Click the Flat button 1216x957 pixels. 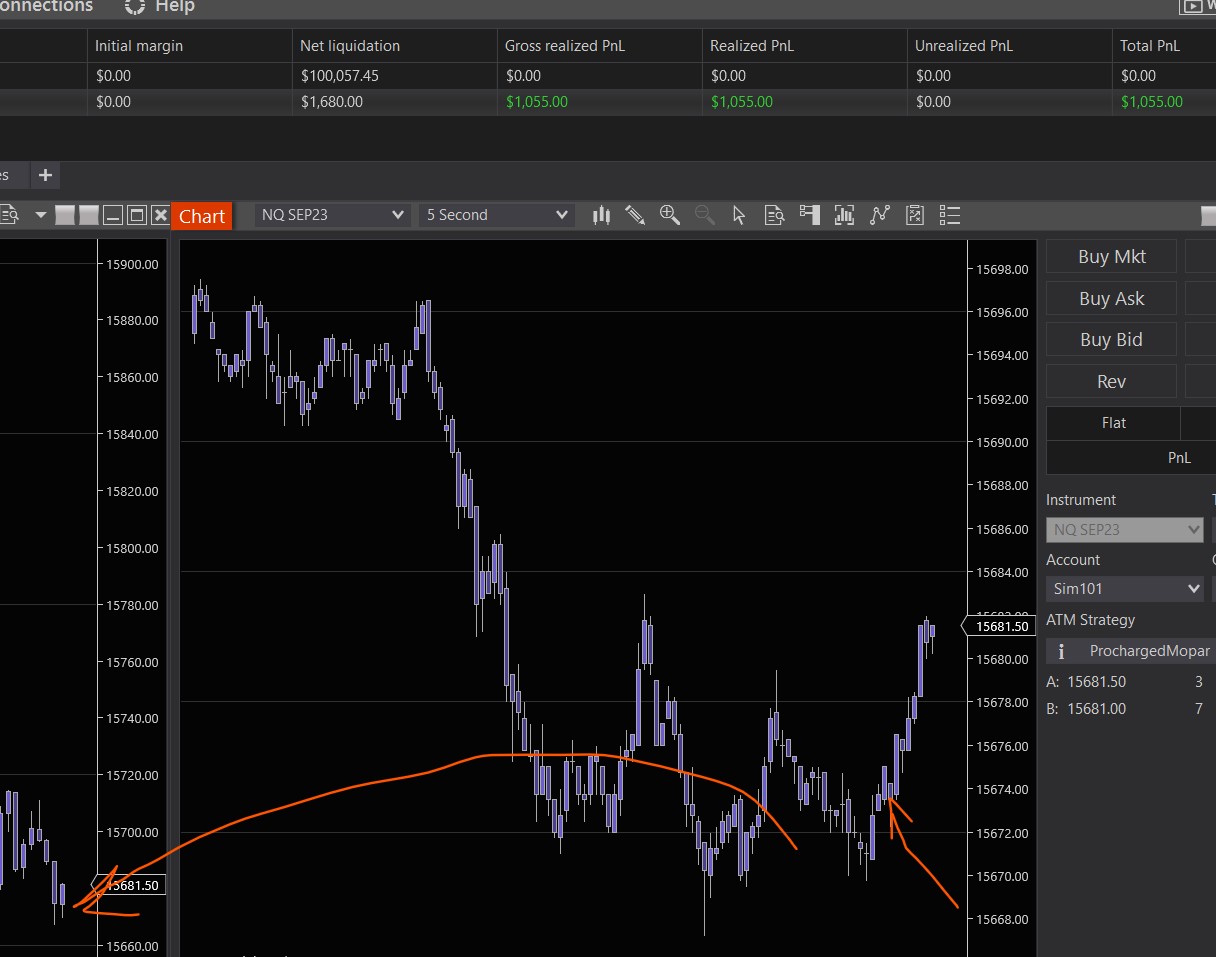point(1113,423)
